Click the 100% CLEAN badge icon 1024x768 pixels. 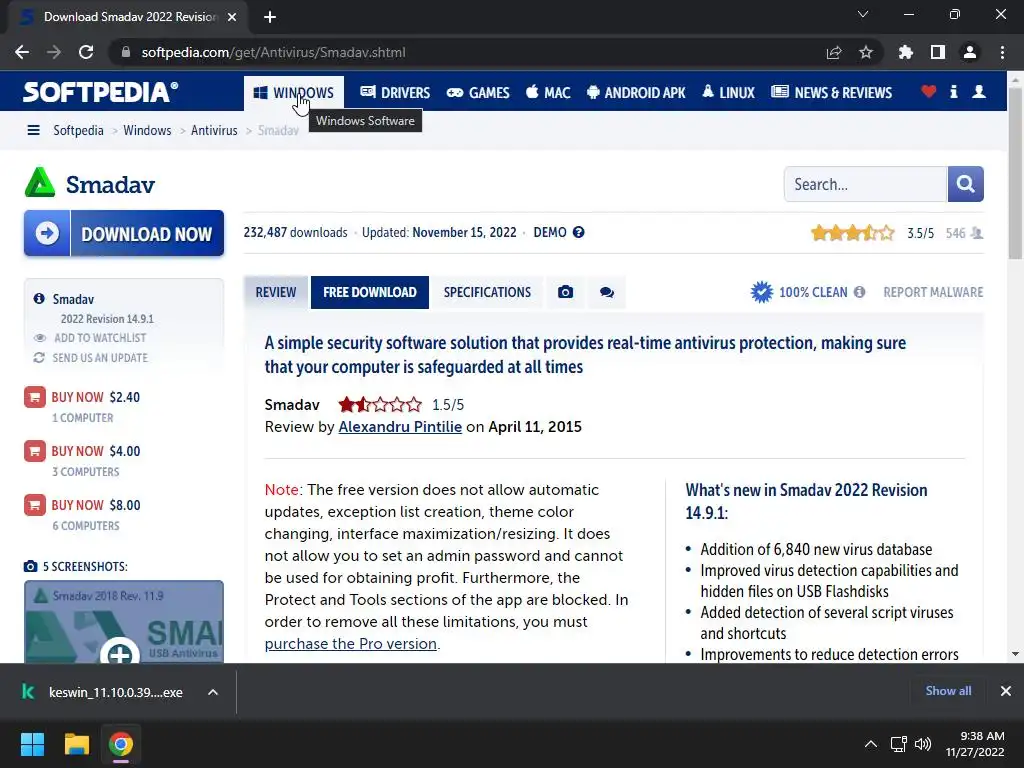761,292
